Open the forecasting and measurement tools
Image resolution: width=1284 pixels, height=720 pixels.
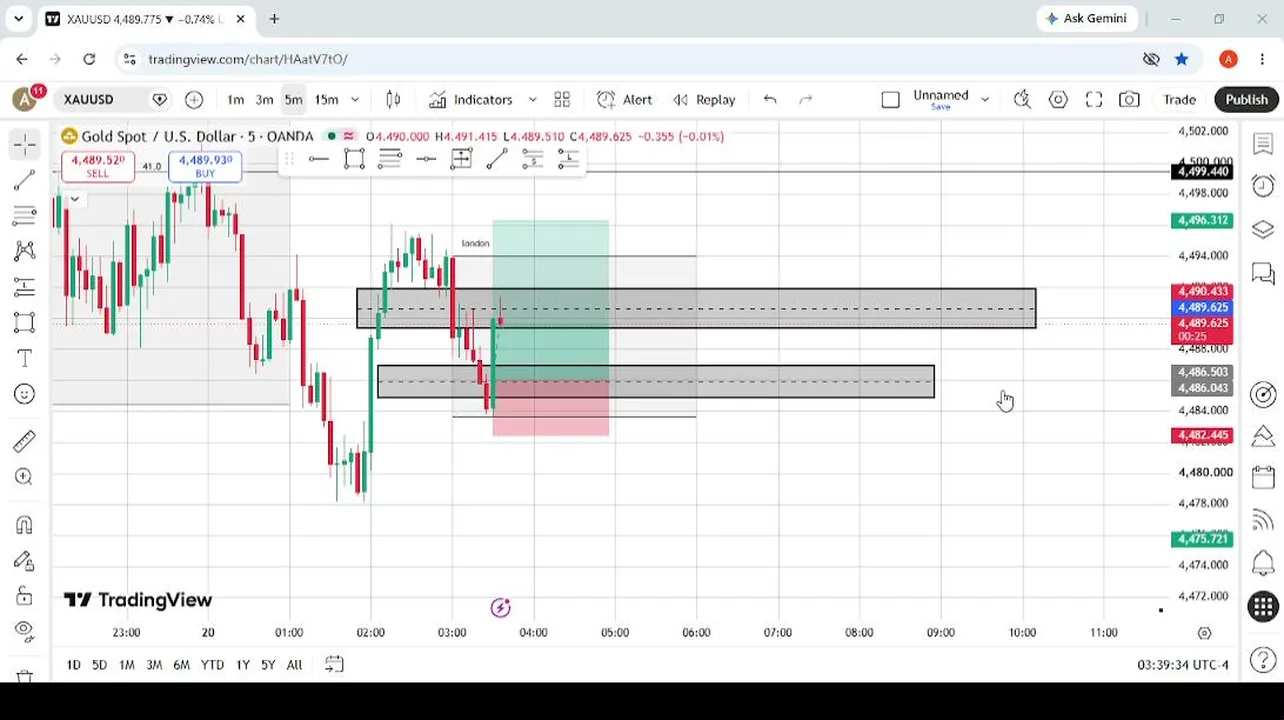click(x=25, y=287)
